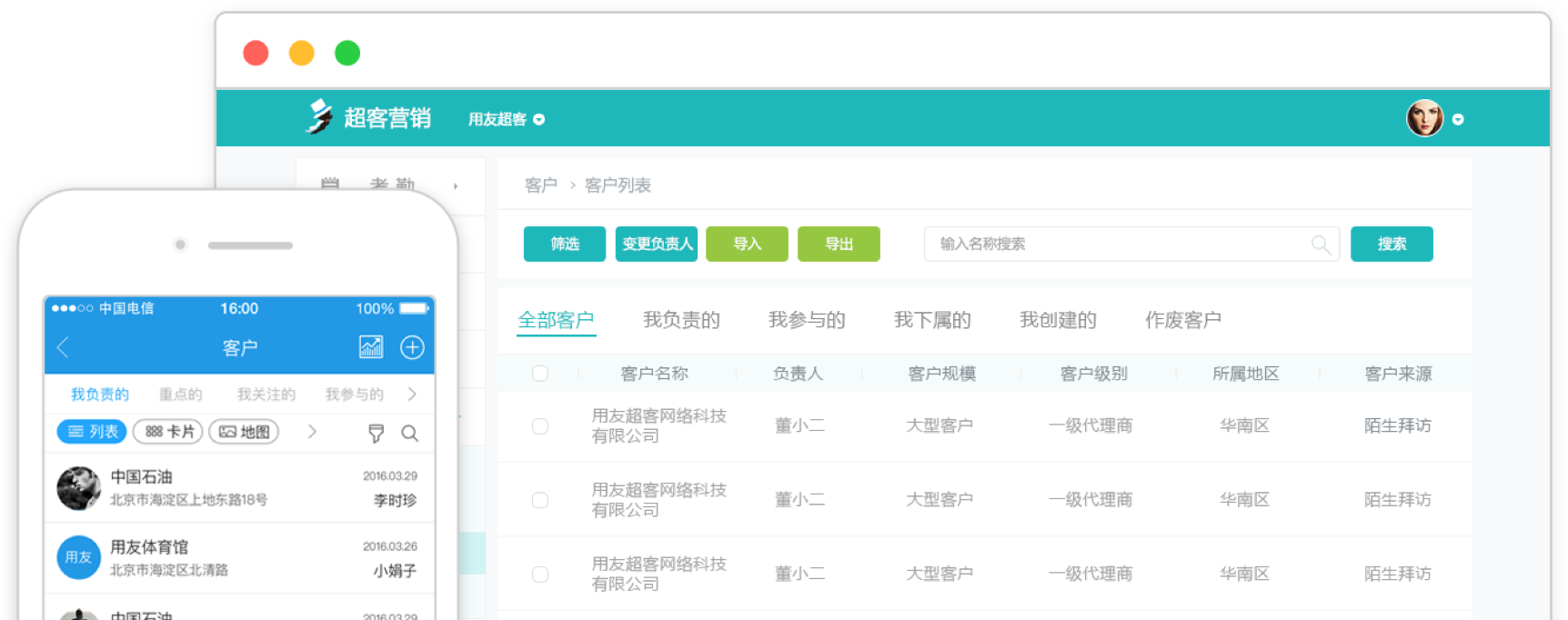Switch to the 我负责的 desktop tab

click(x=681, y=320)
